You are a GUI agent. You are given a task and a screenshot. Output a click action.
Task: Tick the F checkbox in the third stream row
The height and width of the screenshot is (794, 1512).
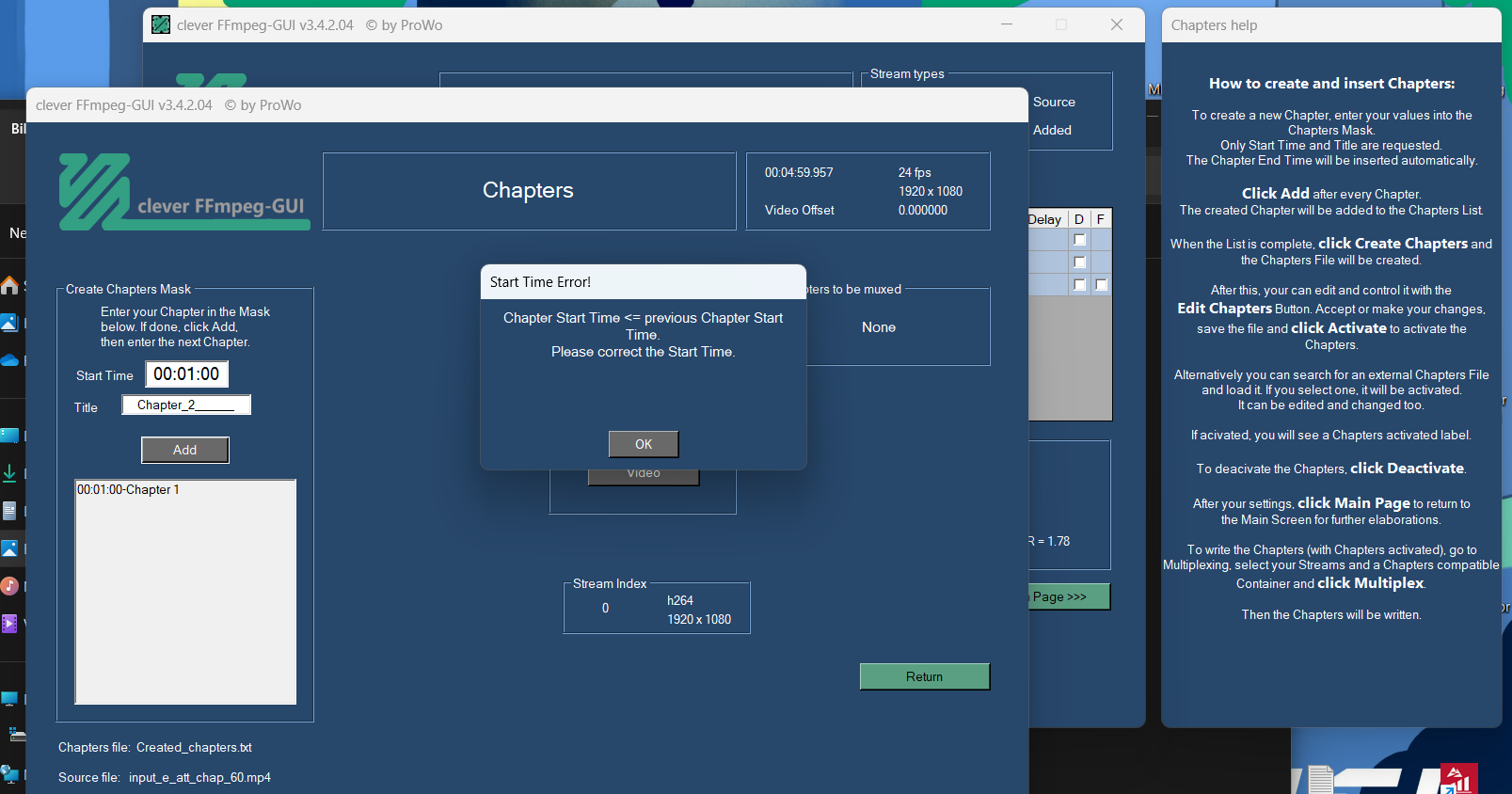(1101, 285)
